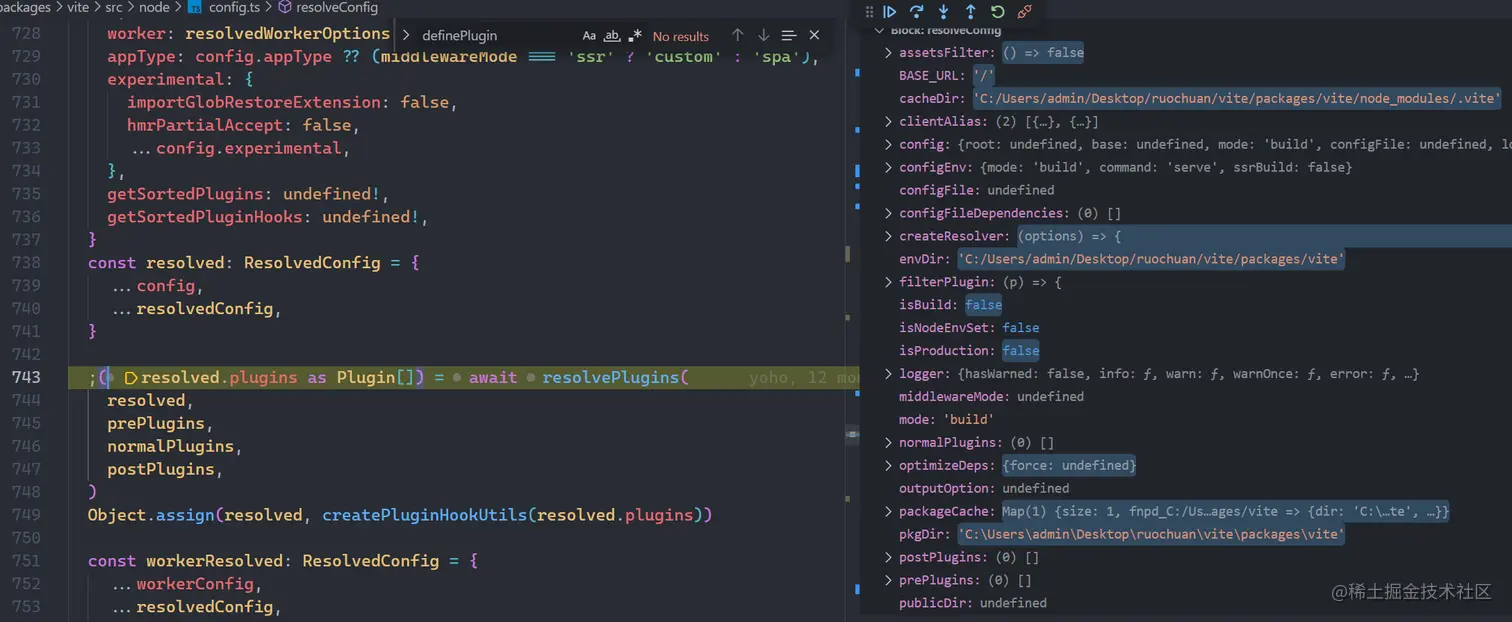This screenshot has width=1512, height=622.
Task: Toggle Match Whole Word in find widget
Action: pos(612,36)
